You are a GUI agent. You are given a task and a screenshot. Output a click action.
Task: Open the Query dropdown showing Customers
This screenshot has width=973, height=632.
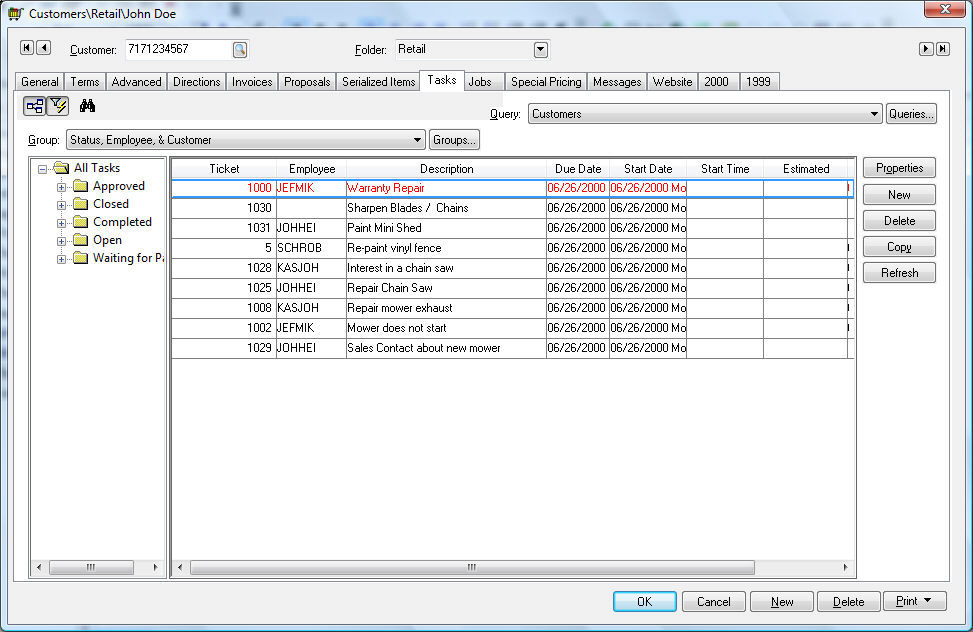pos(875,114)
